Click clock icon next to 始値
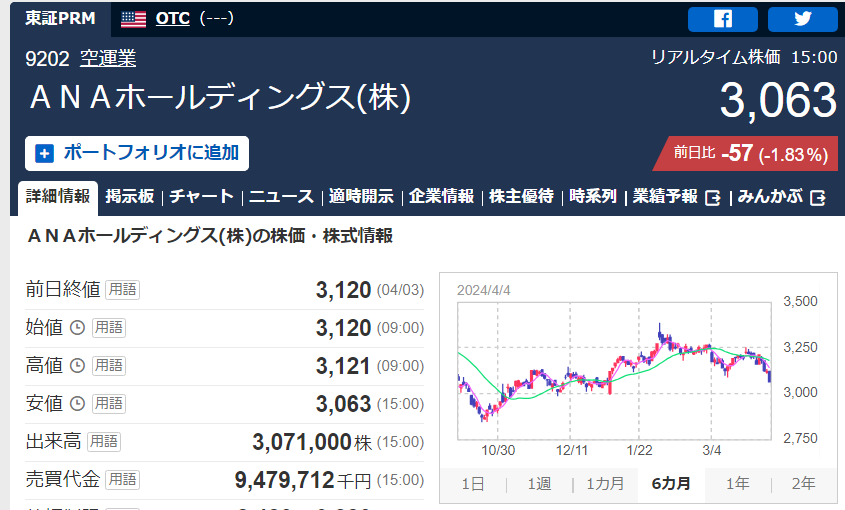Viewport: 845px width, 510px height. [78, 328]
